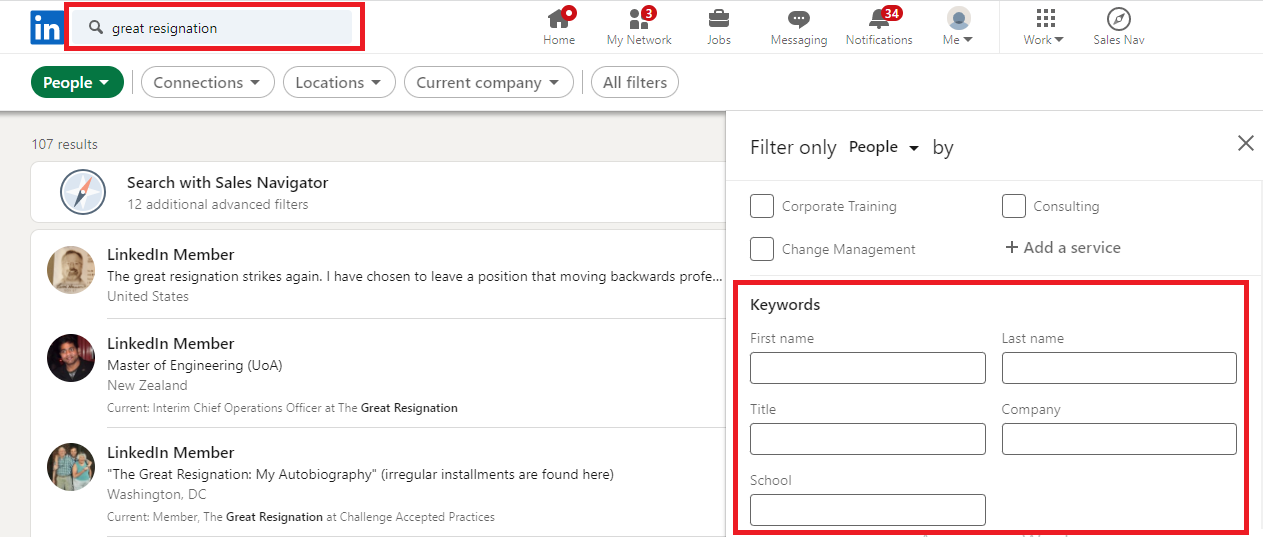The height and width of the screenshot is (537, 1263).
Task: Open the United States member's profile photo
Action: pos(71,270)
